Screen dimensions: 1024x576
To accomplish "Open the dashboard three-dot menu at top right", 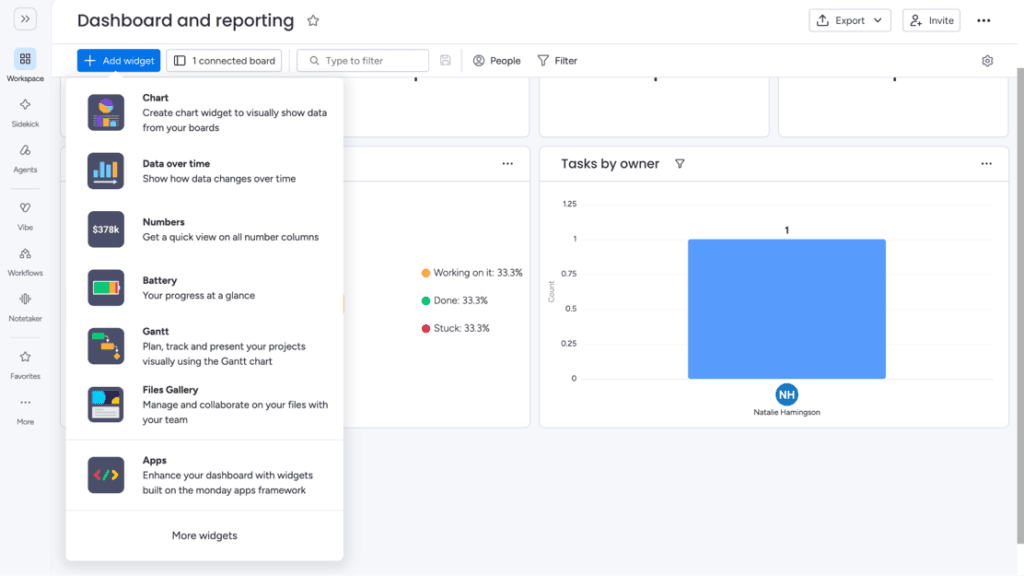I will tap(984, 20).
